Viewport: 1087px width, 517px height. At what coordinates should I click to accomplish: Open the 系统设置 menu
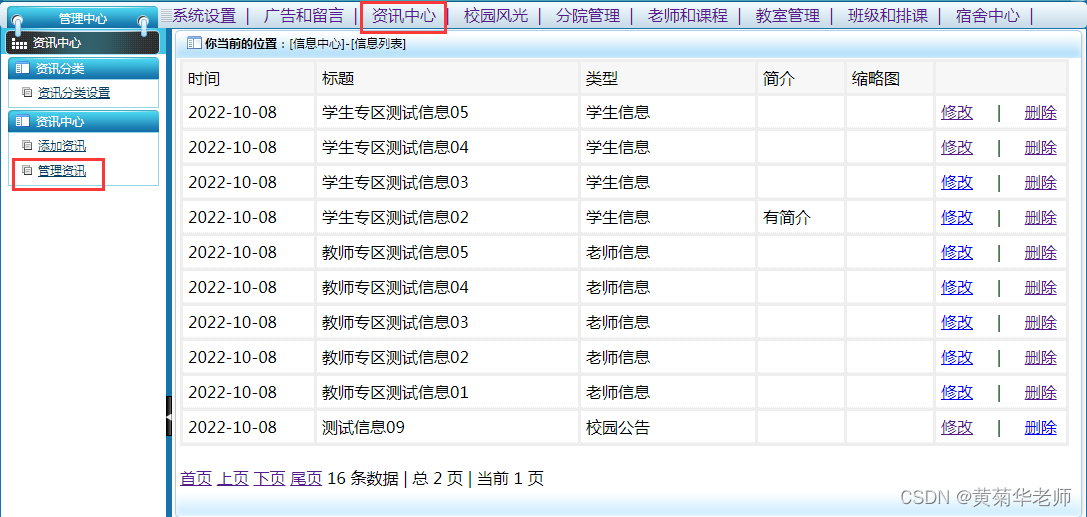point(204,15)
